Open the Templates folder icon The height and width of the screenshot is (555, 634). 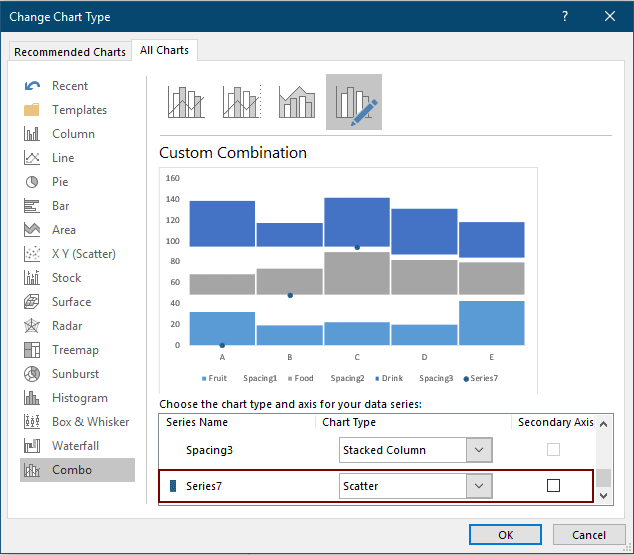[x=32, y=110]
